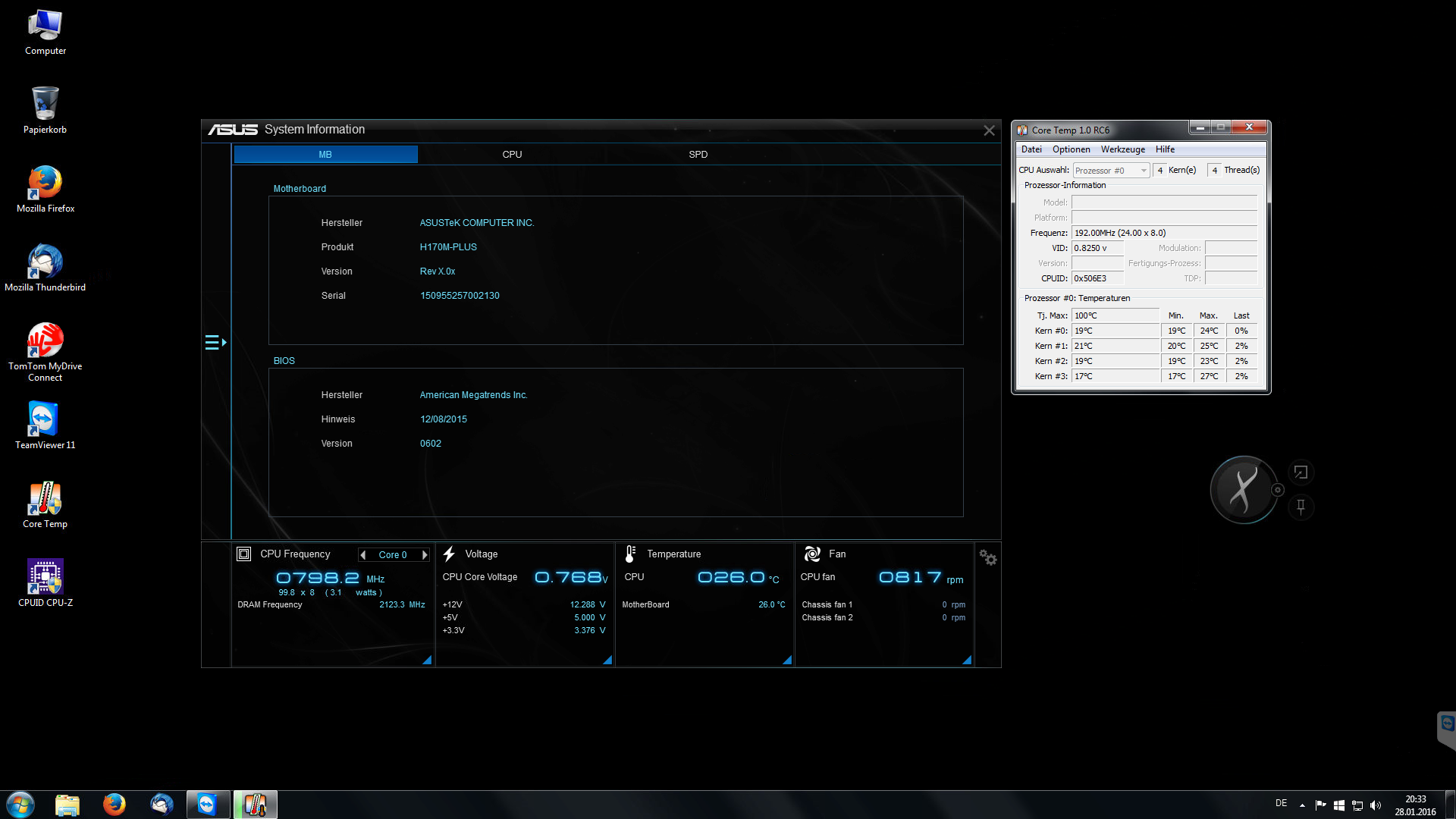This screenshot has width=1456, height=819.
Task: Open the Prozessor #0 dropdown
Action: click(1111, 171)
